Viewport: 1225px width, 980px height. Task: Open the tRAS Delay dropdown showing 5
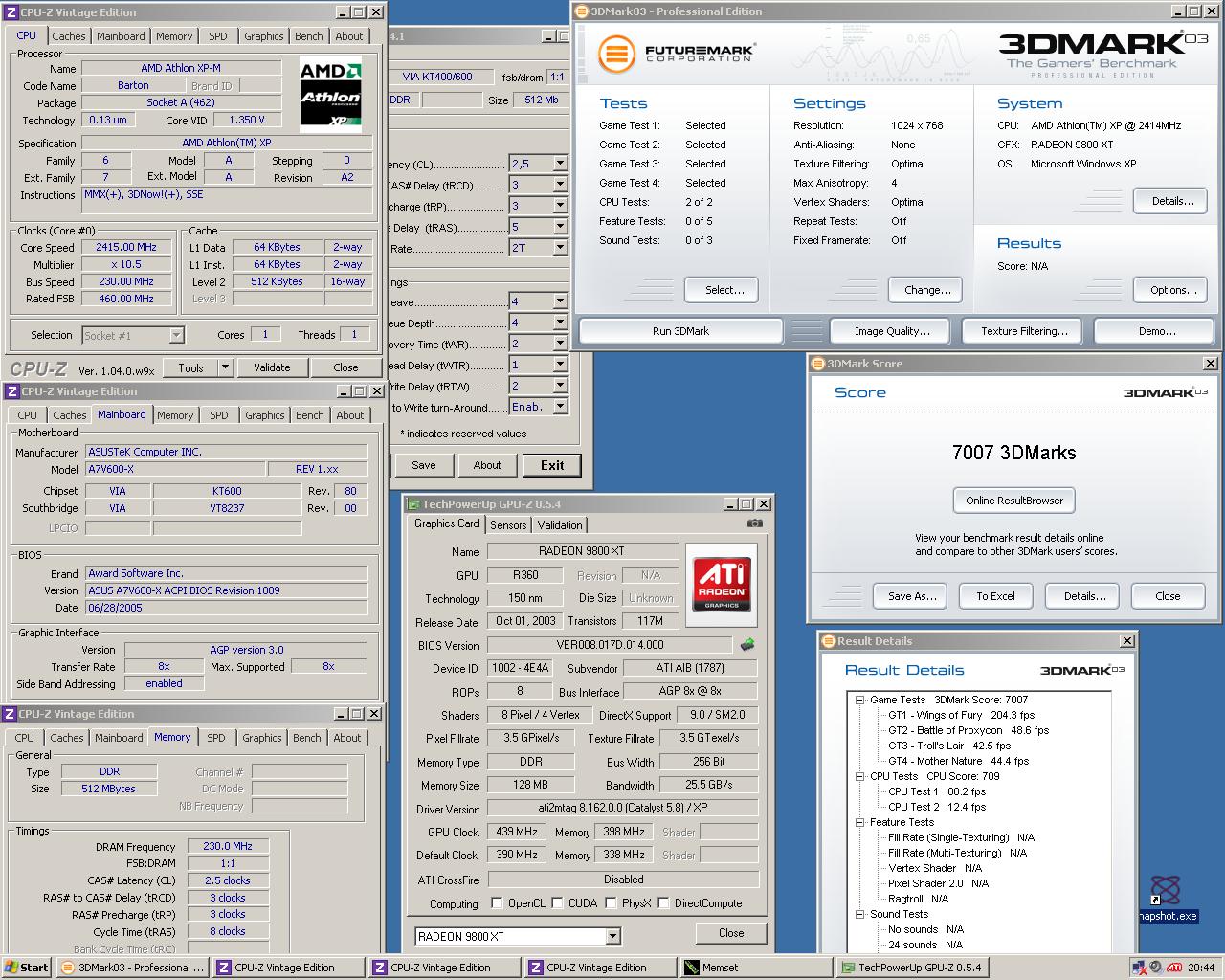(x=561, y=227)
